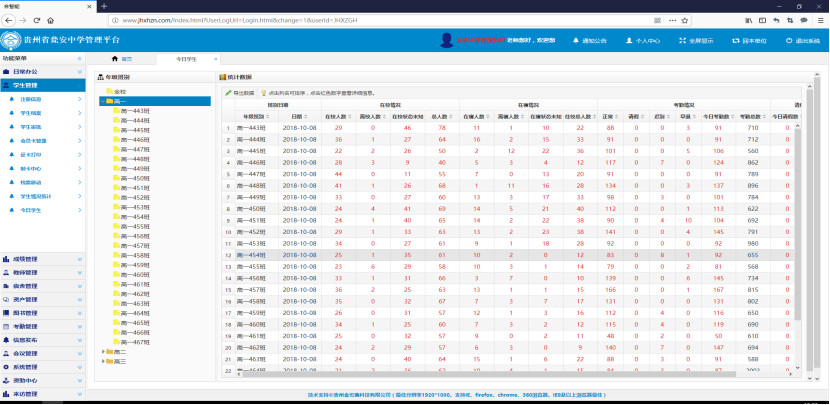Expand 会议管理 section in sidebar
Viewport: 830px width, 405px height.
[x=42, y=354]
